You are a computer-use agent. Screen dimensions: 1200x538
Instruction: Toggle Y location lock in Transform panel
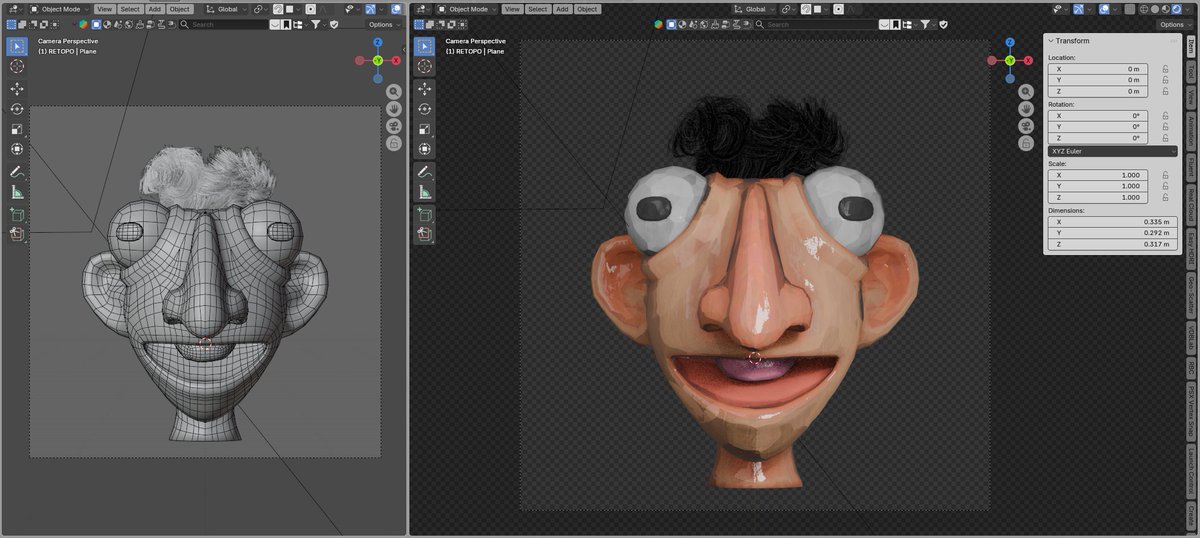click(1165, 80)
